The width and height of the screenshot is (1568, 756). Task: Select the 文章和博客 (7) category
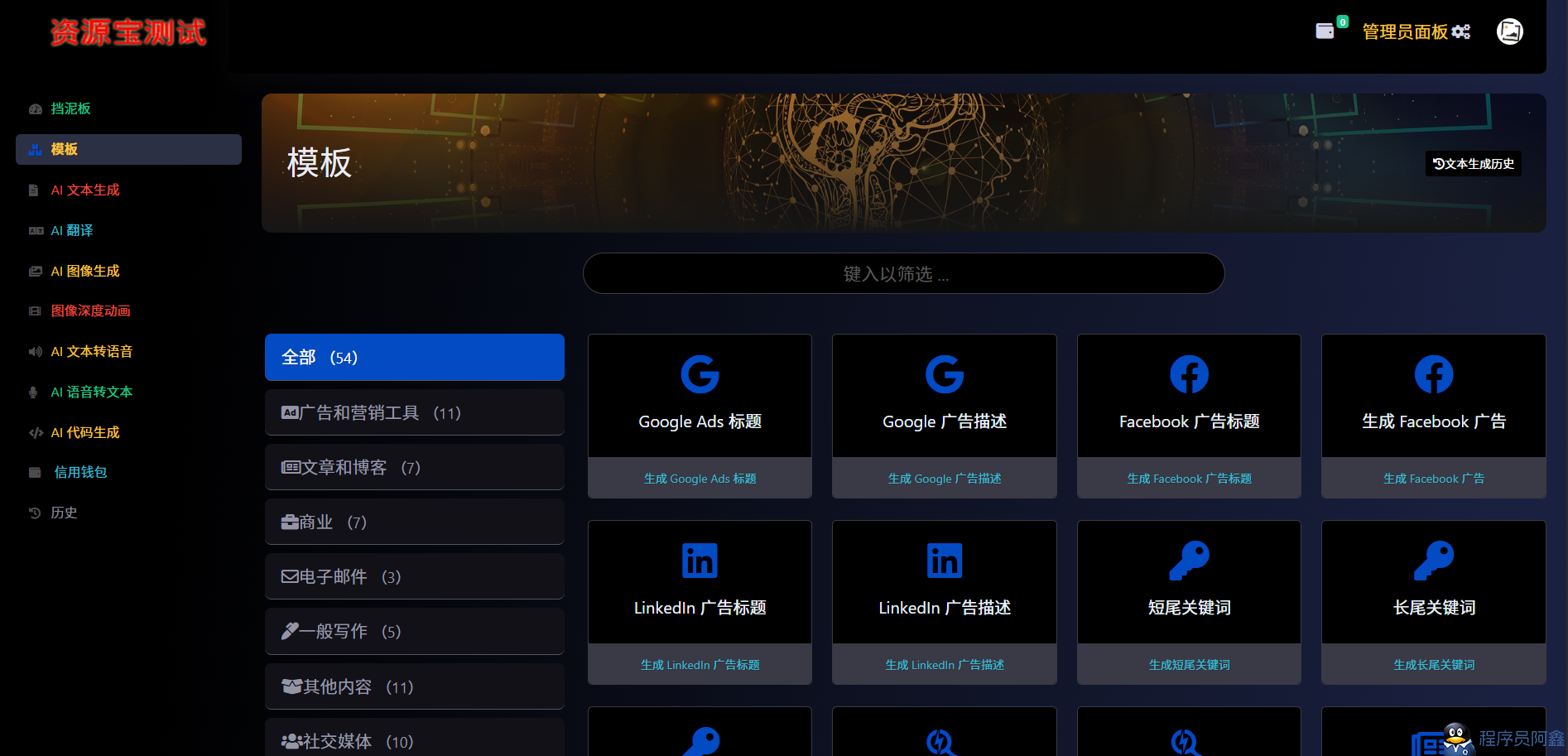point(415,467)
